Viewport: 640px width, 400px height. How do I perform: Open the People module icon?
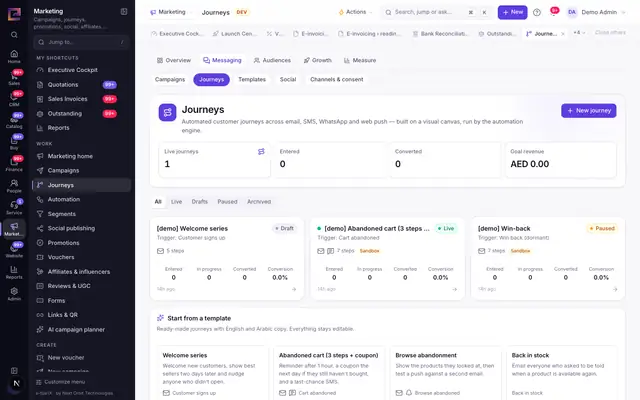pyautogui.click(x=14, y=186)
